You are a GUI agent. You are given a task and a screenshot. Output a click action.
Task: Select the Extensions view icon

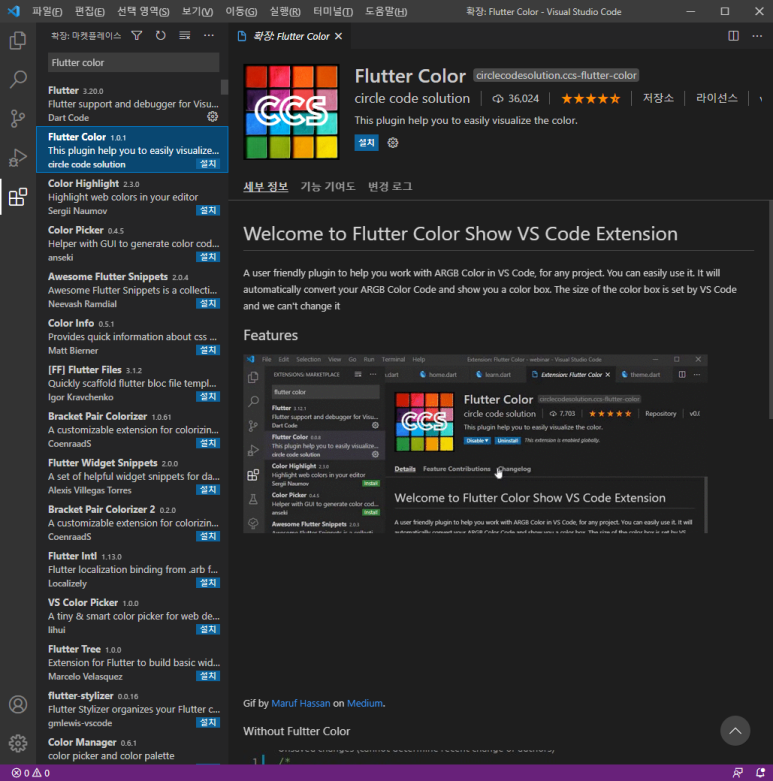[18, 197]
